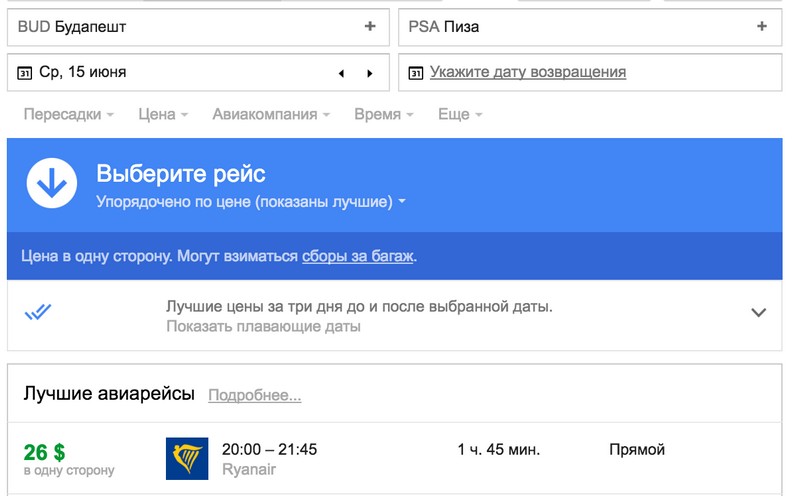Click the Ryanair airline logo
Screen dimensions: 800x496
[x=187, y=458]
